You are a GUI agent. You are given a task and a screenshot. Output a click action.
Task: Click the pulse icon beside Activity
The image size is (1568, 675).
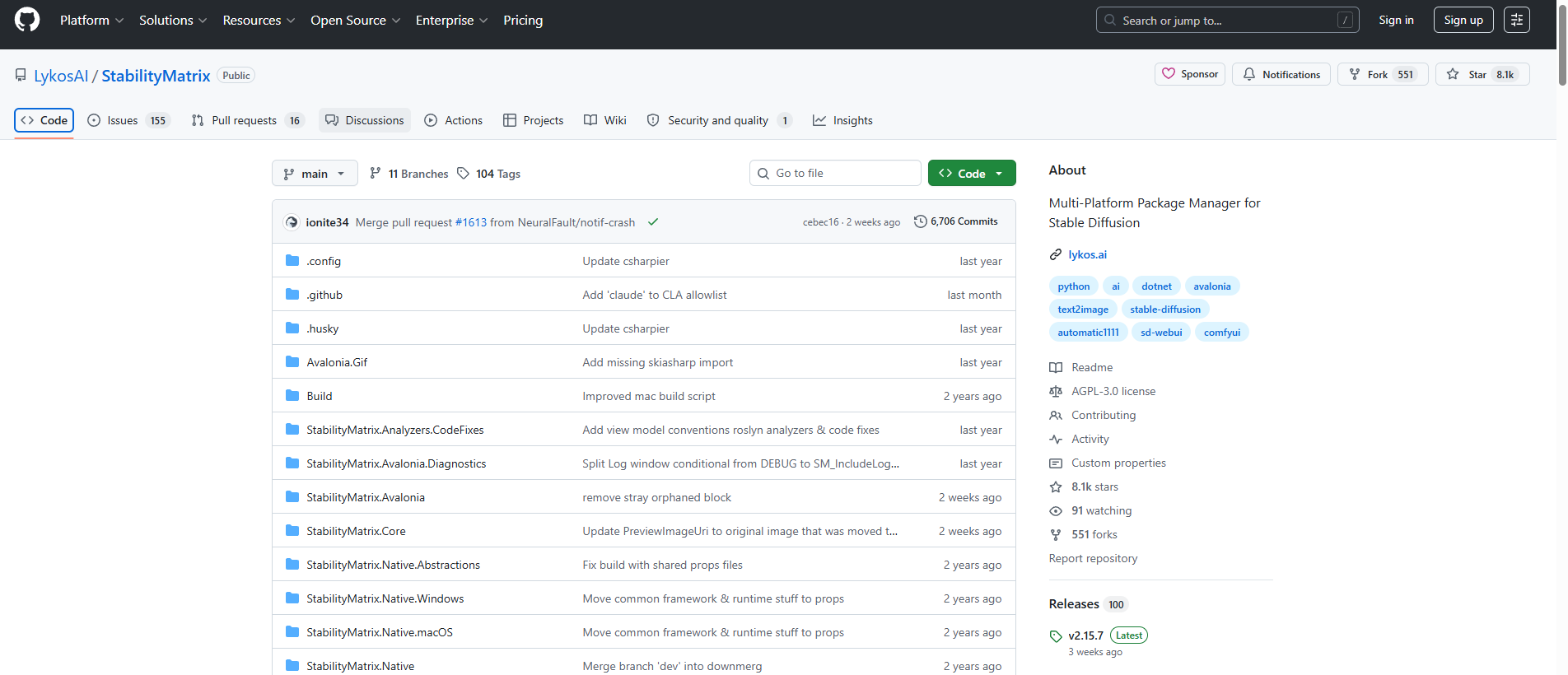[x=1056, y=440]
